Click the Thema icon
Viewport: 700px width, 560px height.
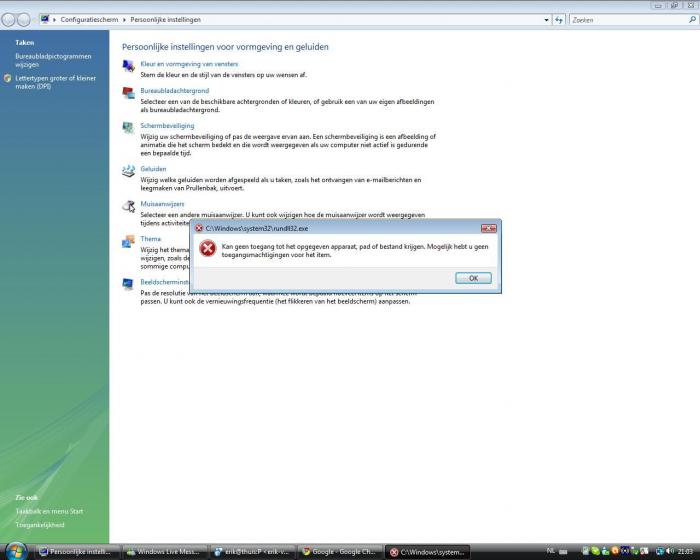coord(129,241)
